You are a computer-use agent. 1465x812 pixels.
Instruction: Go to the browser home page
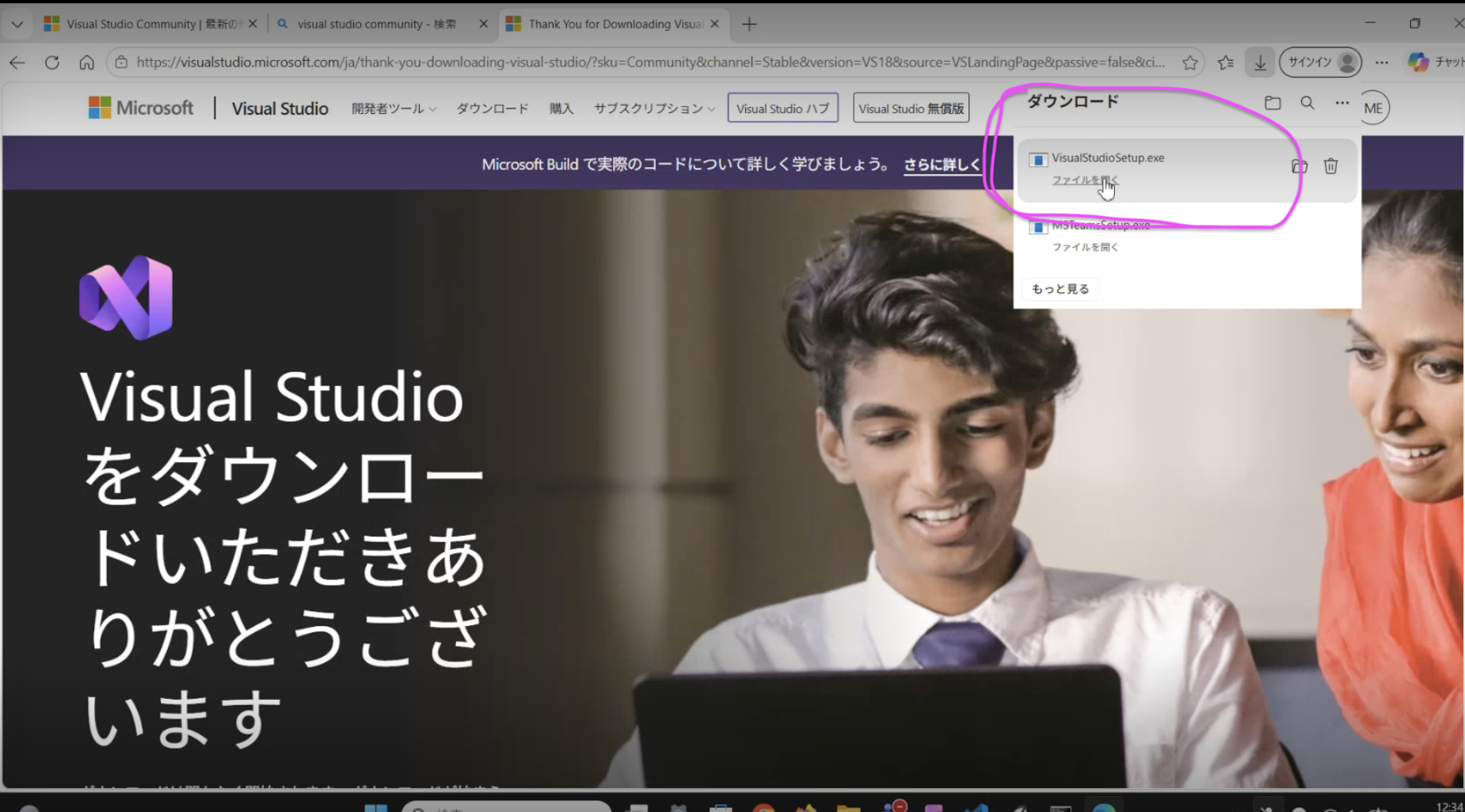[x=86, y=62]
